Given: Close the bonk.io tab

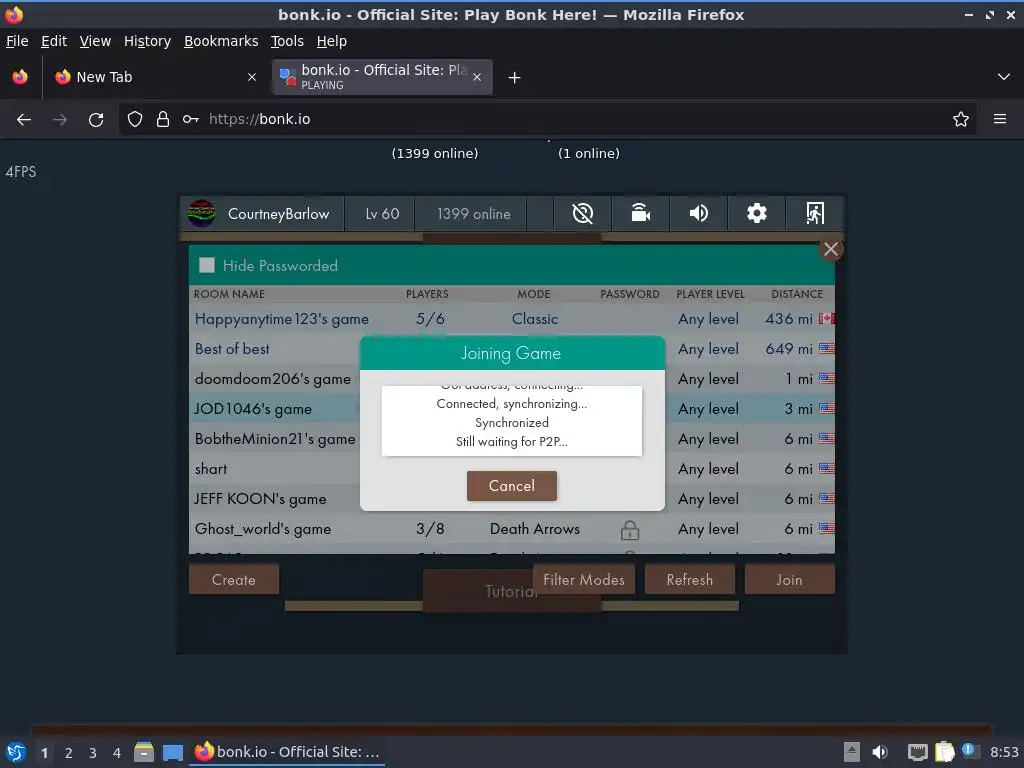Looking at the screenshot, I should tap(477, 77).
